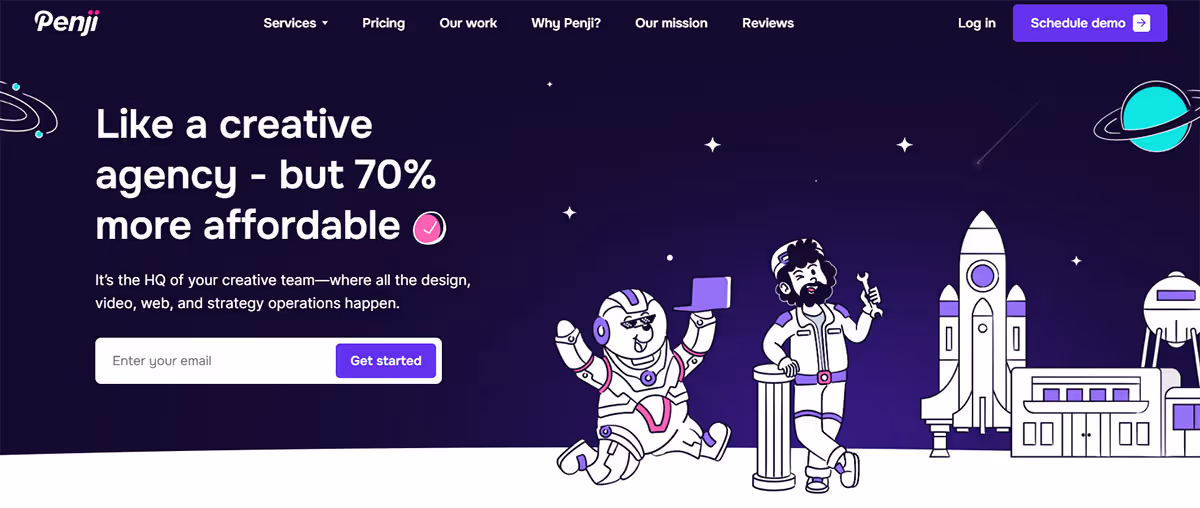Click the Get started button
This screenshot has height=508, width=1200.
386,361
